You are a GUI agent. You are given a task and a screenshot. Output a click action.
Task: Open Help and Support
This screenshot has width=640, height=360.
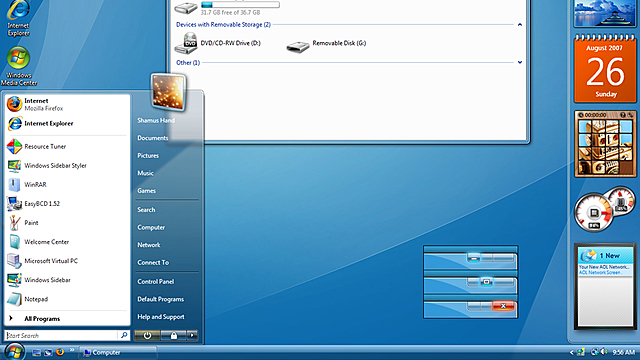click(x=161, y=317)
